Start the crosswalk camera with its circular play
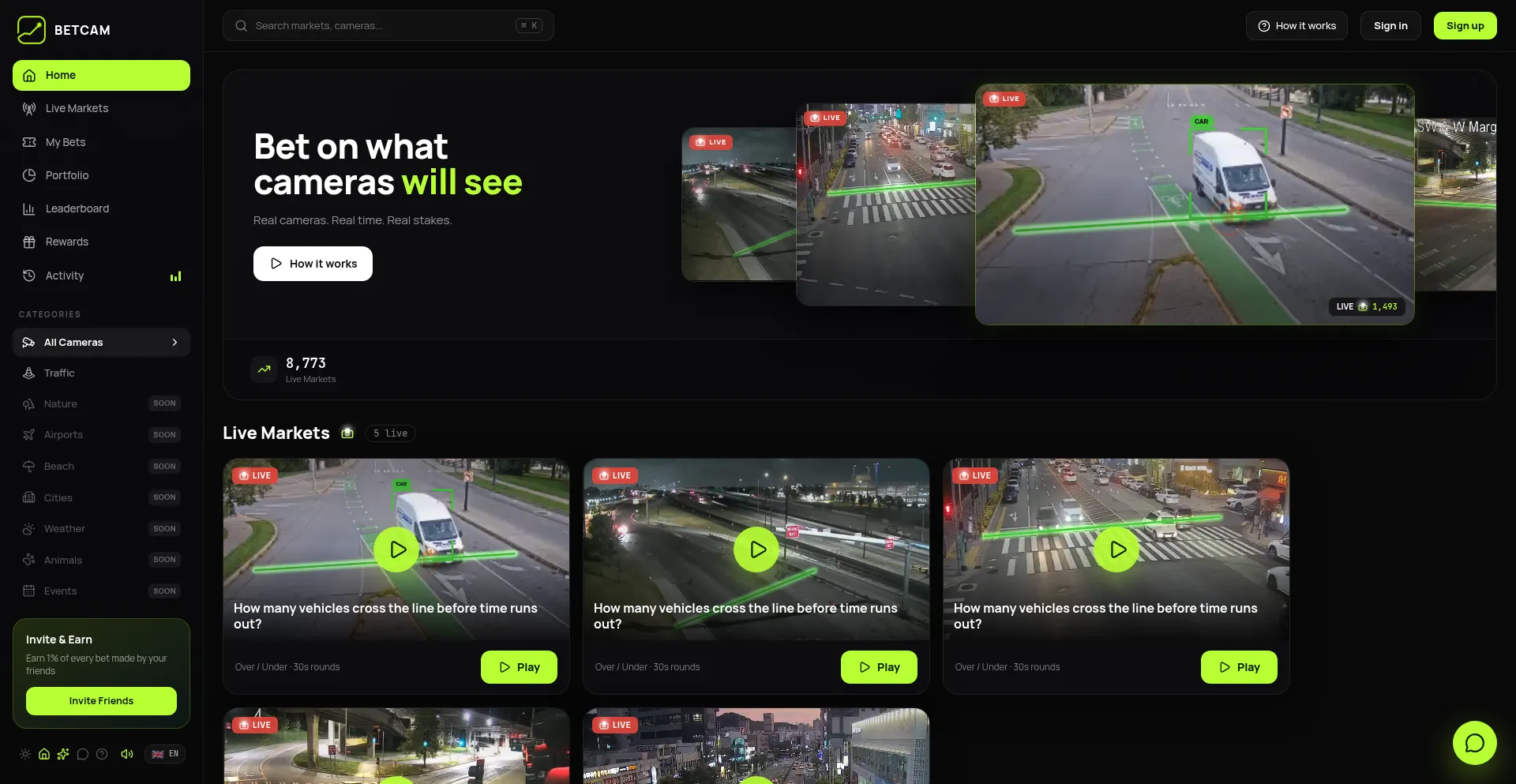Screen dimensions: 1516x784 [1116, 550]
